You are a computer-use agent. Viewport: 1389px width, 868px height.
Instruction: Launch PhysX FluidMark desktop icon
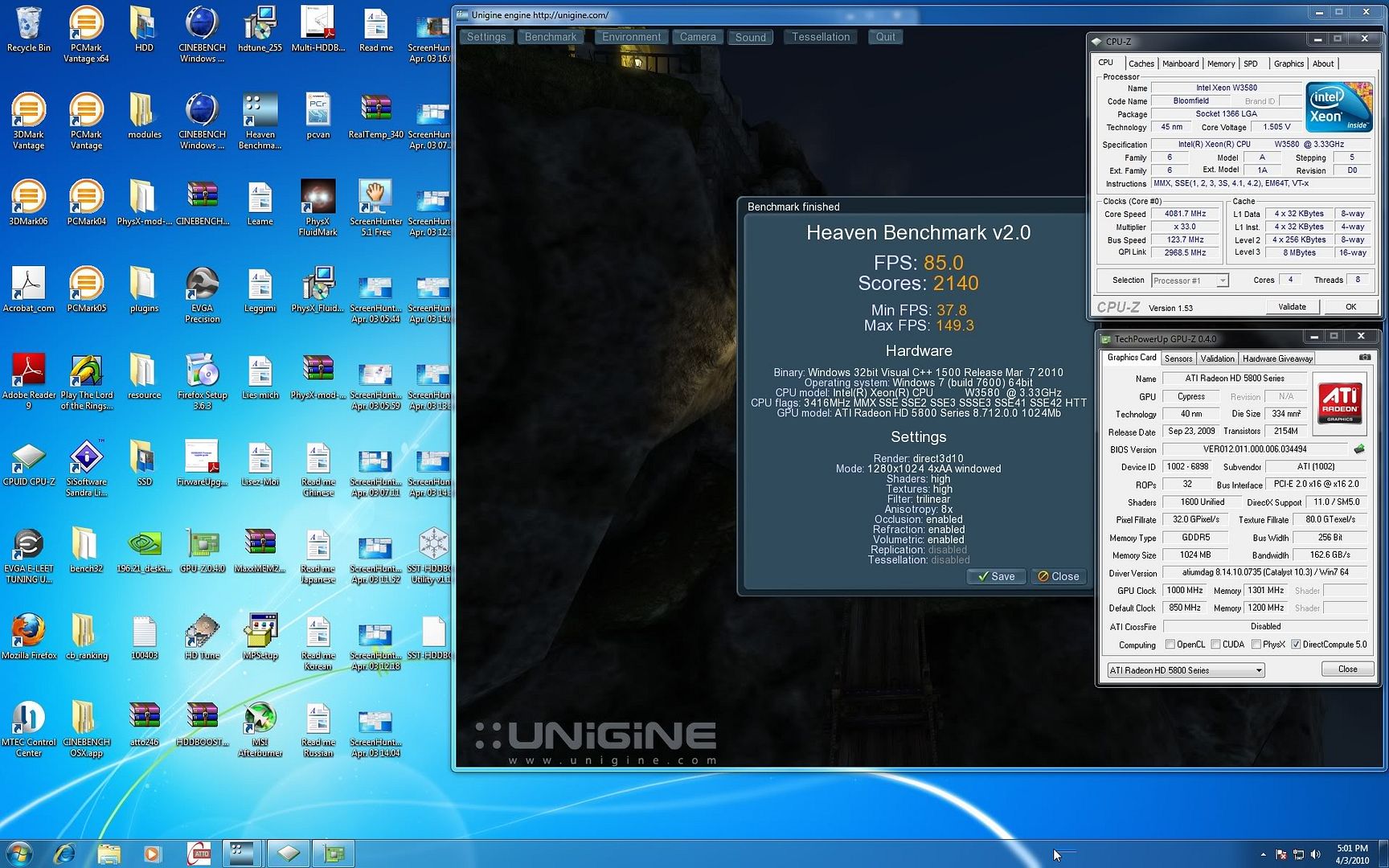pyautogui.click(x=318, y=209)
